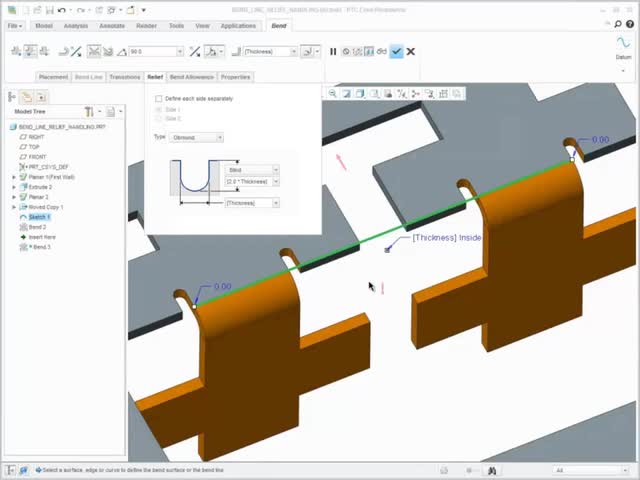This screenshot has height=480, width=640.
Task: Switch to the folder browser navigator icon
Action: tap(27, 97)
